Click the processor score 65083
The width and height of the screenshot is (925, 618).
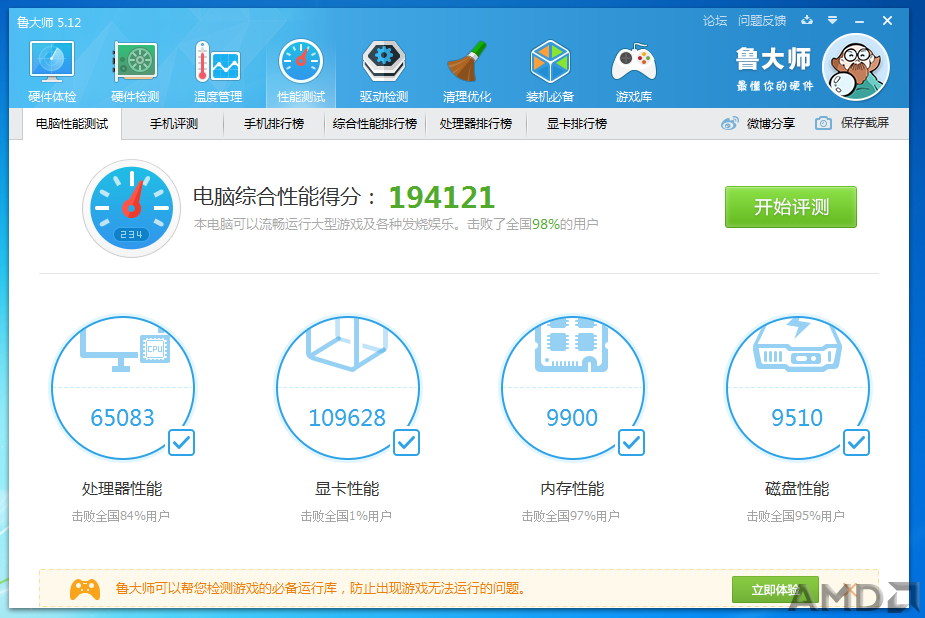122,418
